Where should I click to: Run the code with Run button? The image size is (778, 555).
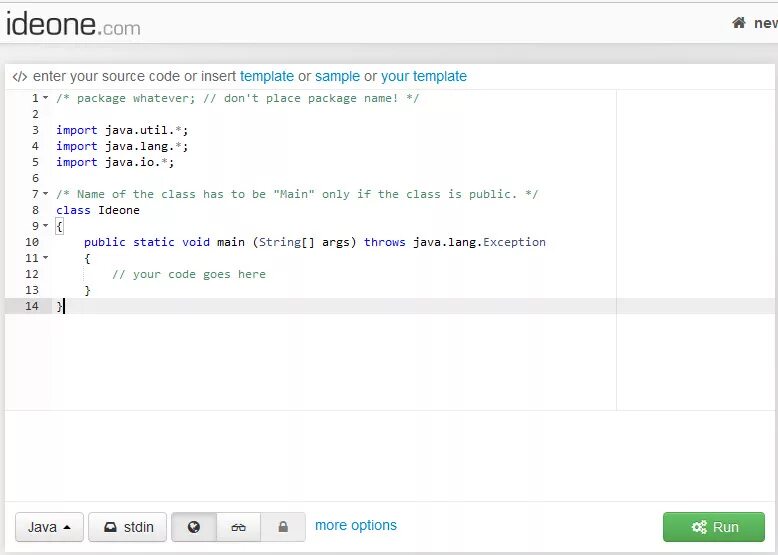[713, 527]
